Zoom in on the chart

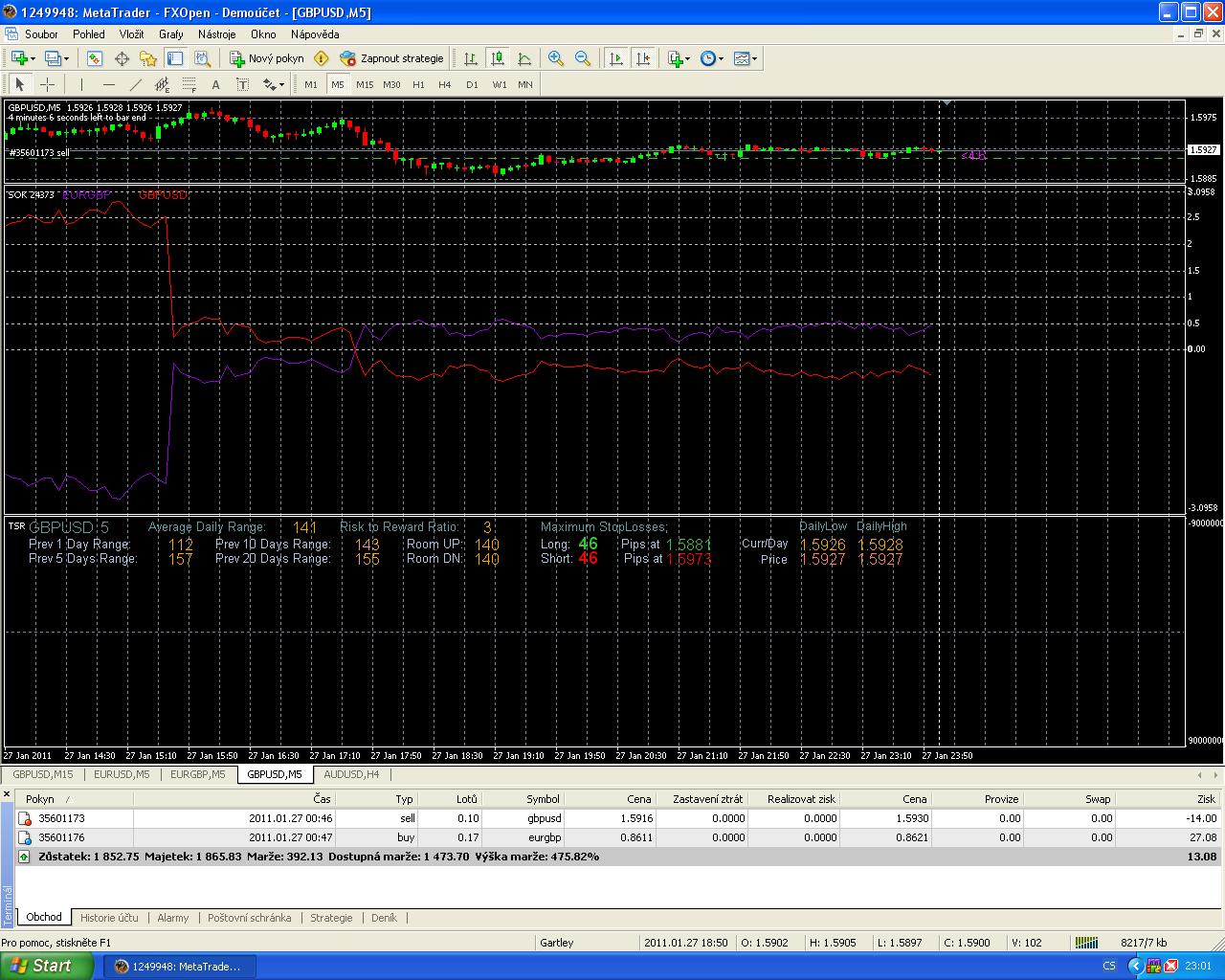(556, 58)
